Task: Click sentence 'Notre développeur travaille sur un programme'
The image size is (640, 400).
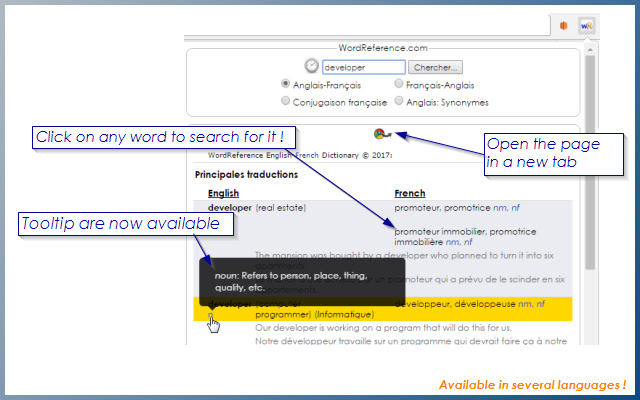Action: (411, 341)
